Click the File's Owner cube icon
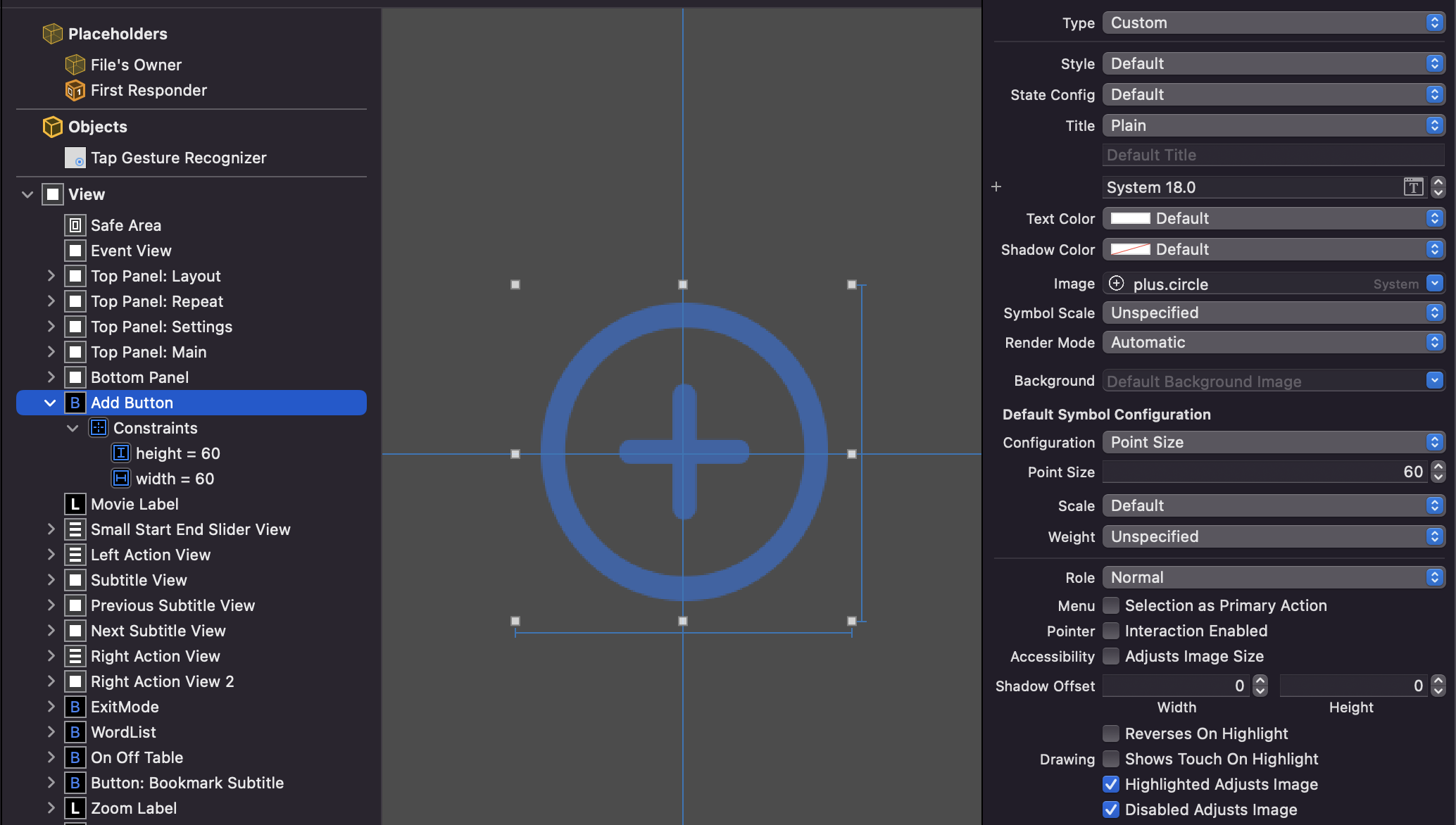 [x=75, y=65]
